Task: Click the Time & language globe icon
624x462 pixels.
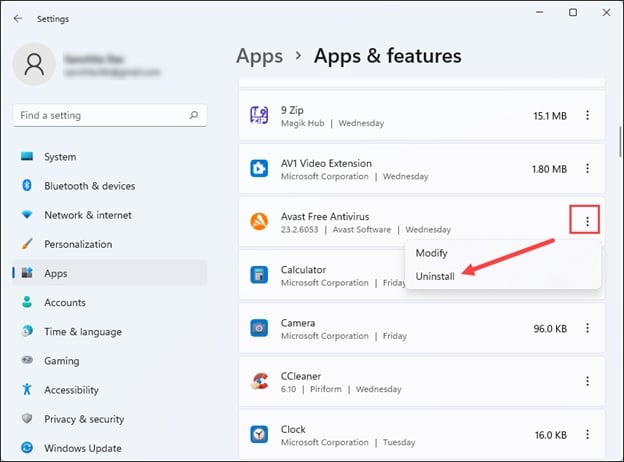Action: (27, 331)
